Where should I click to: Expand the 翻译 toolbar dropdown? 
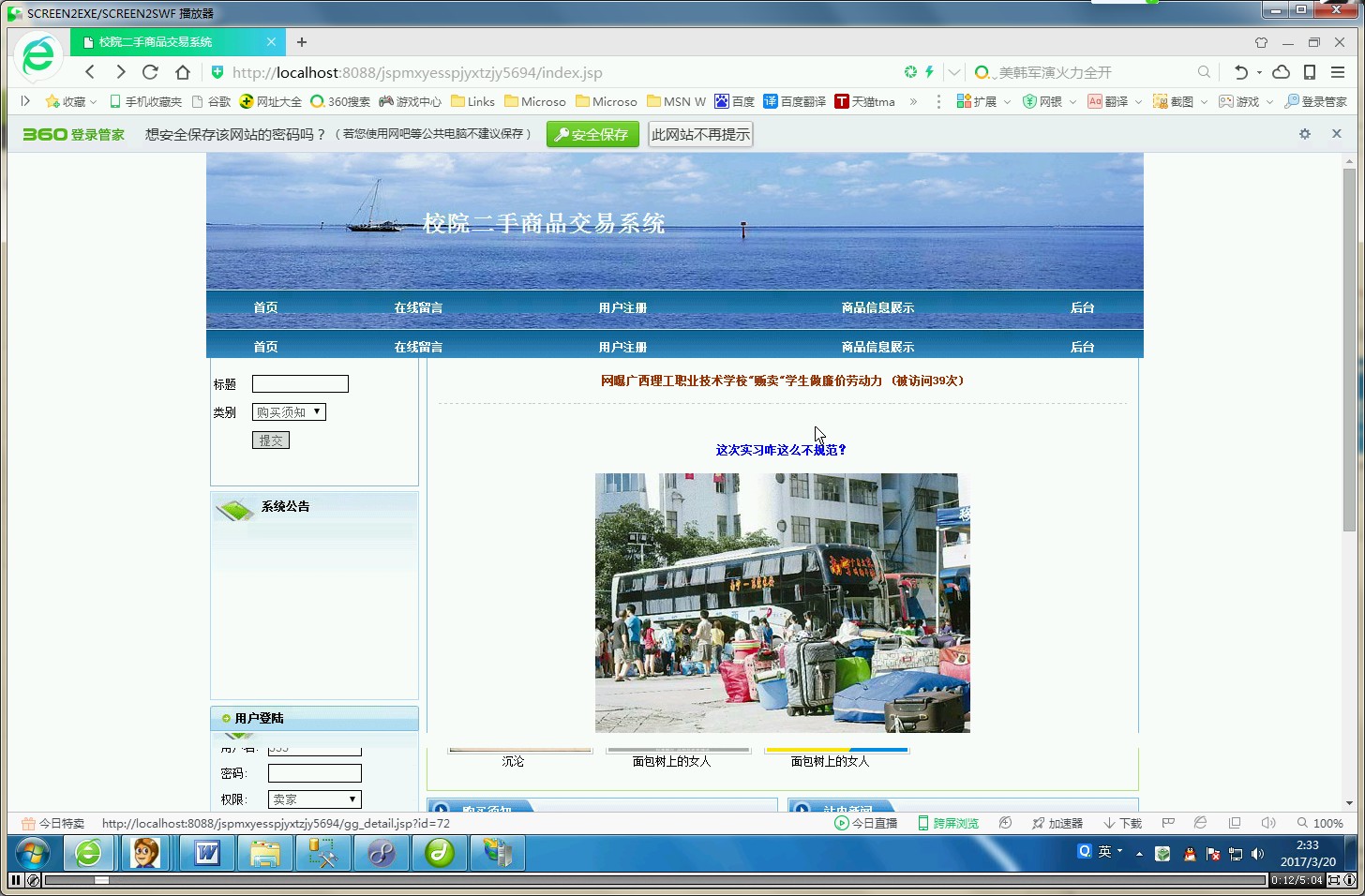tap(1115, 101)
